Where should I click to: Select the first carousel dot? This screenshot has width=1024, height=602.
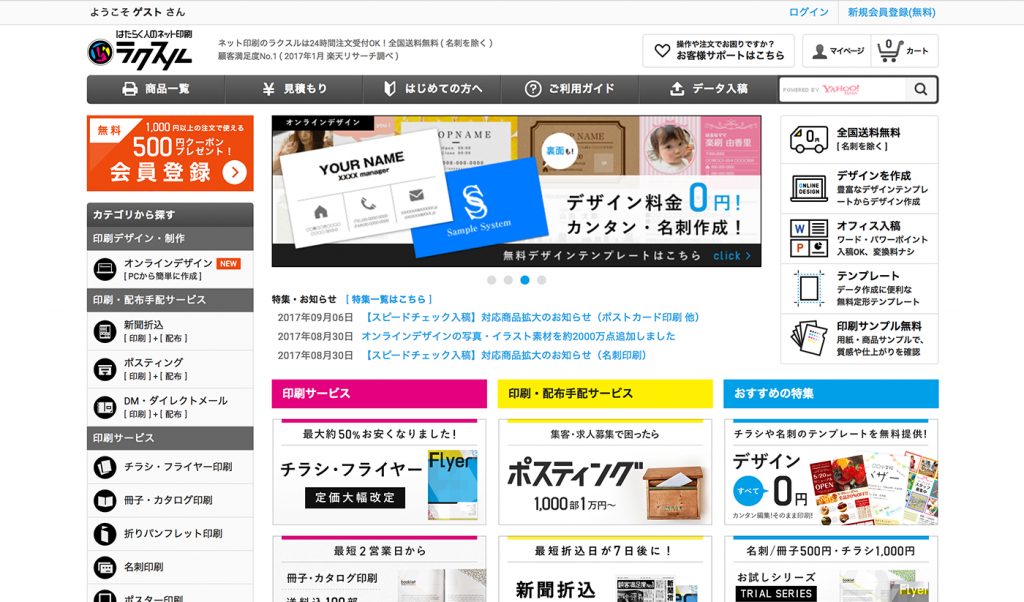[491, 280]
